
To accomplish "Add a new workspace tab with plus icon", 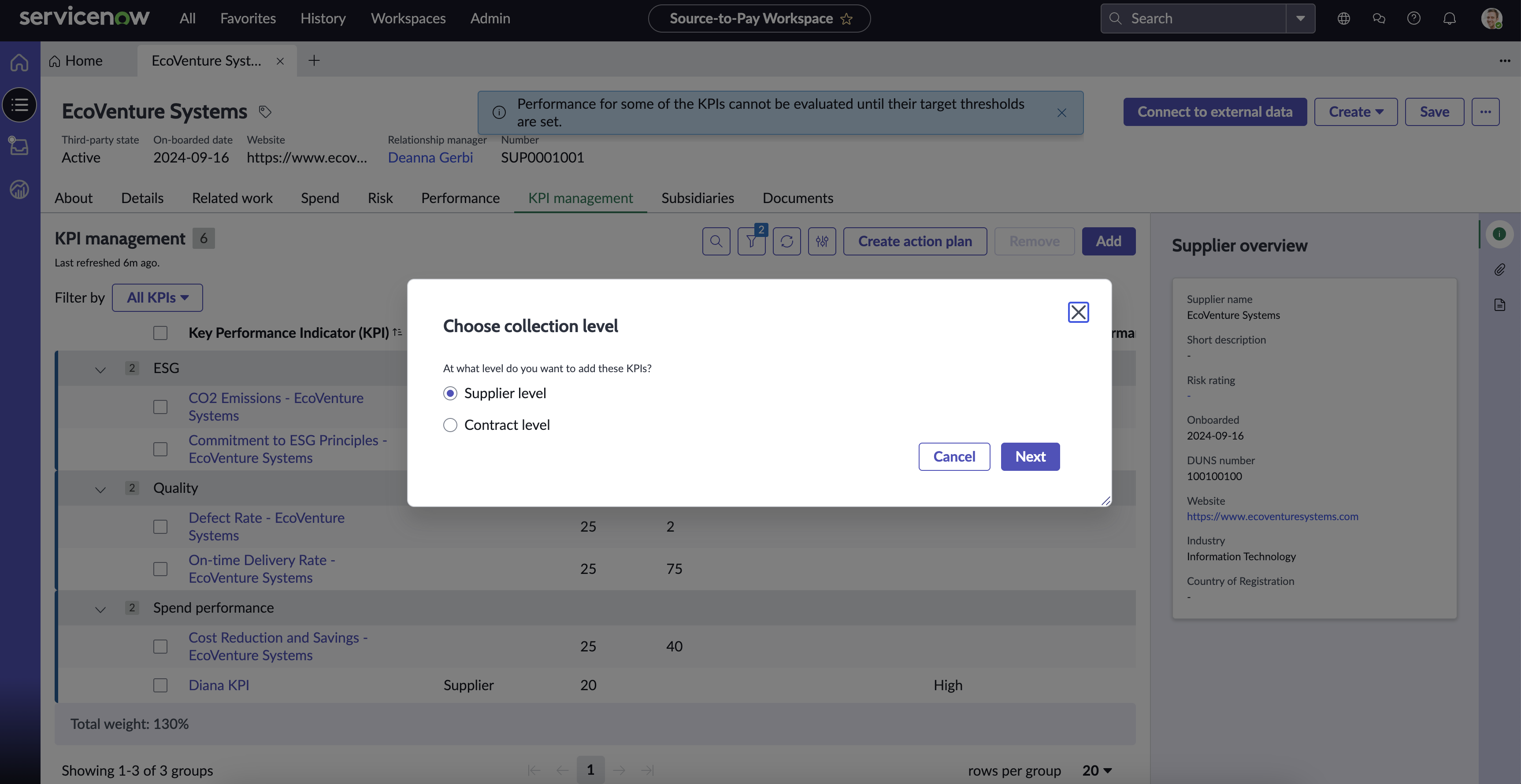I will 314,60.
